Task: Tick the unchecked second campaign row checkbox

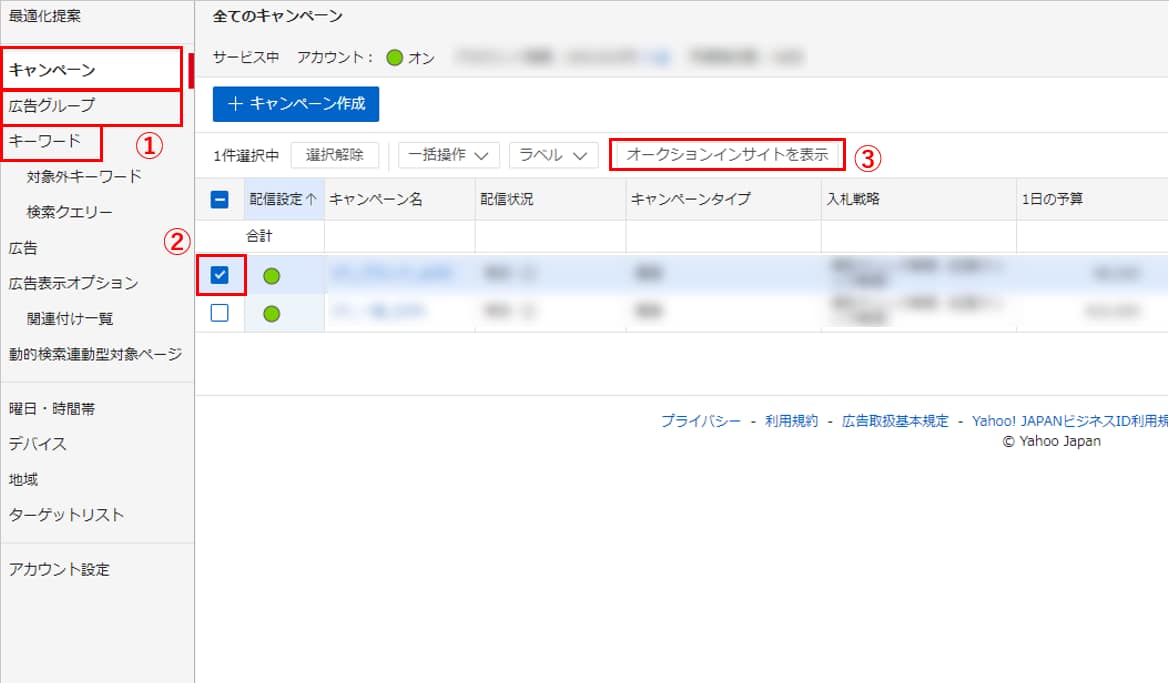Action: 220,313
